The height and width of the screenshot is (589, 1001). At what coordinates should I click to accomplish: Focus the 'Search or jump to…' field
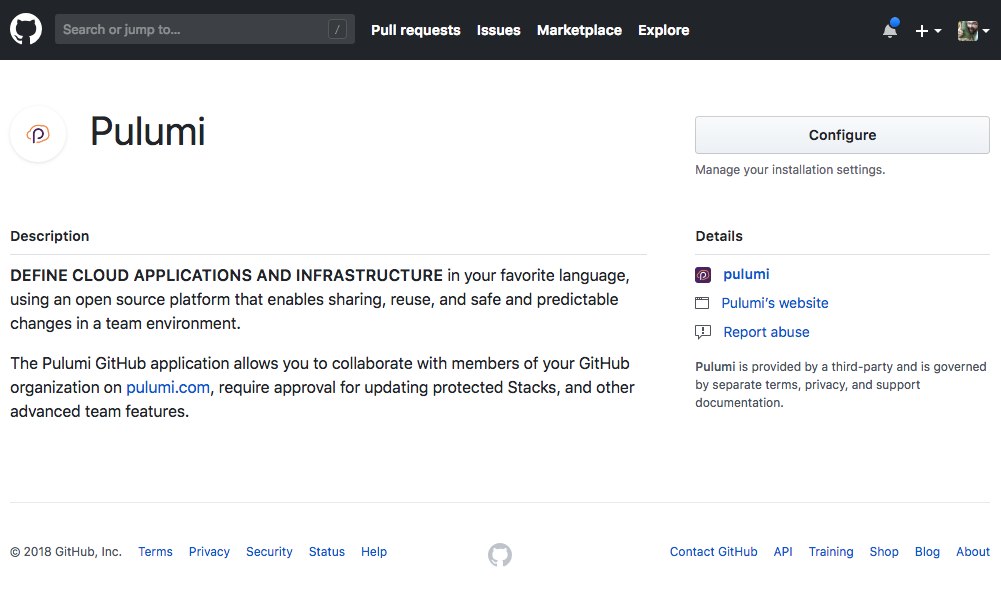point(205,29)
